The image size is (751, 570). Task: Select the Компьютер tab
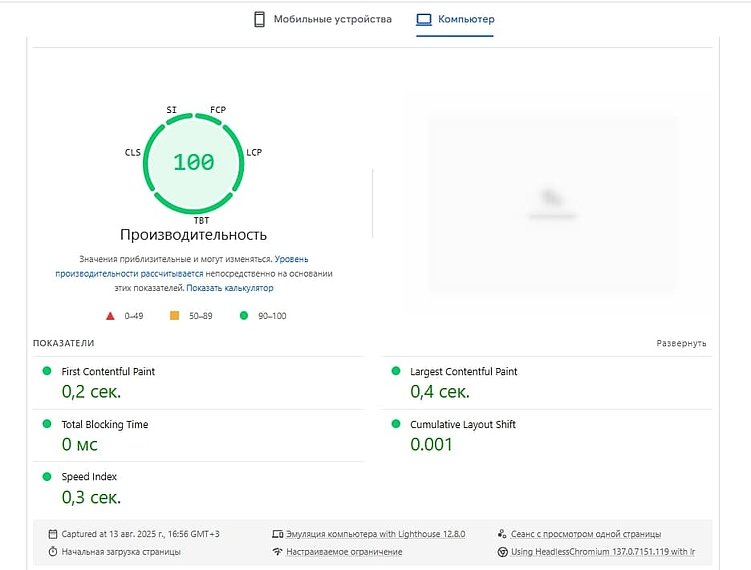(465, 19)
